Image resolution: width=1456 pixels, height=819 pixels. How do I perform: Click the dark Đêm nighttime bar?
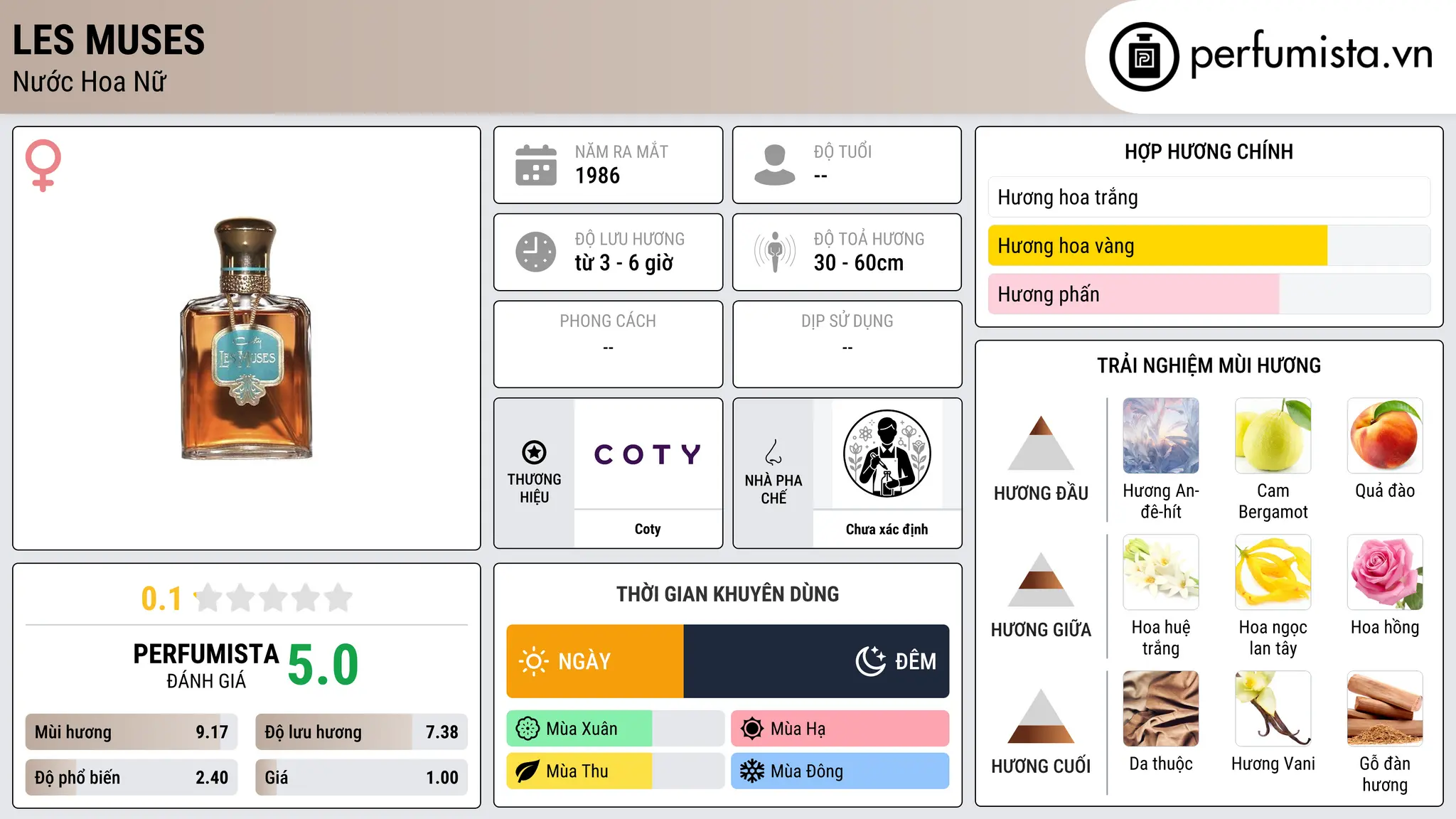click(x=816, y=661)
